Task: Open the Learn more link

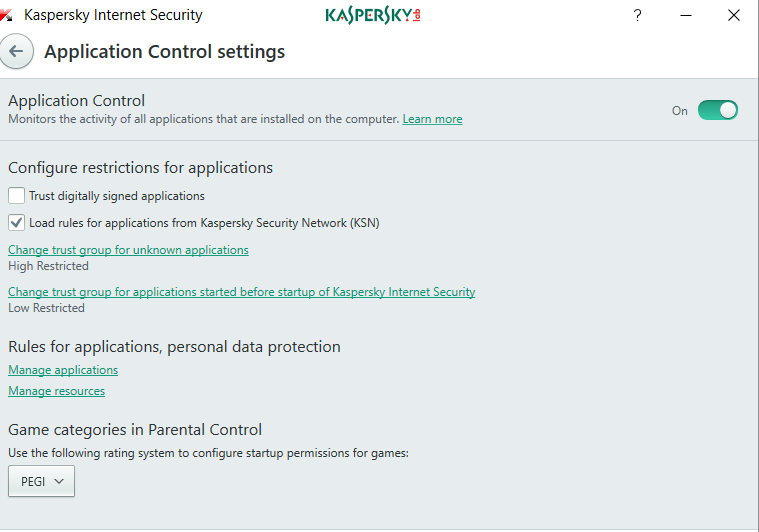Action: [432, 119]
